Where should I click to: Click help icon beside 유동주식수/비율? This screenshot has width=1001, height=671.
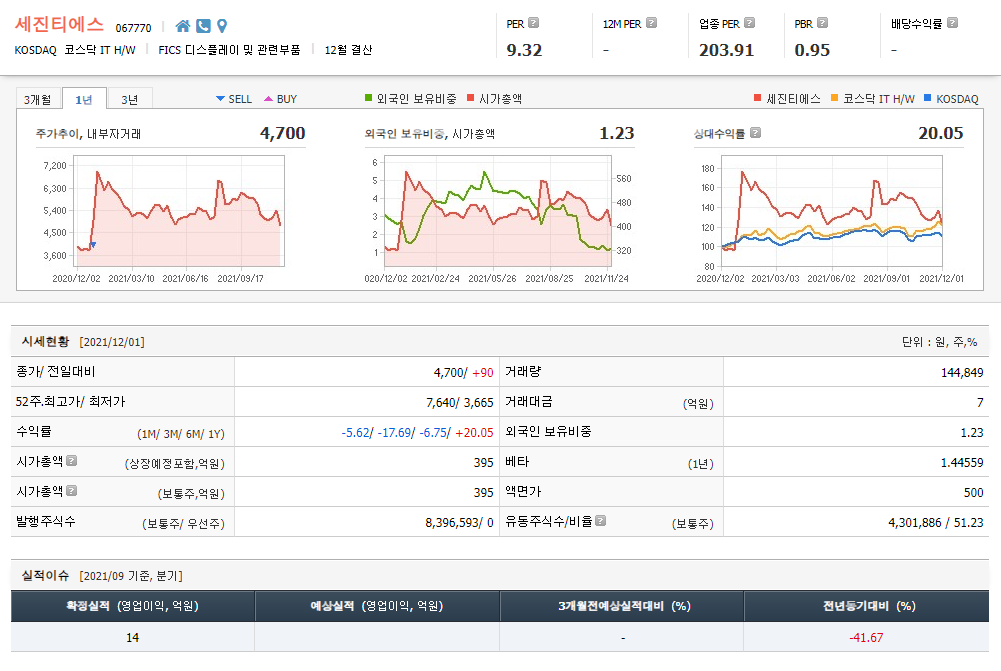(x=600, y=520)
